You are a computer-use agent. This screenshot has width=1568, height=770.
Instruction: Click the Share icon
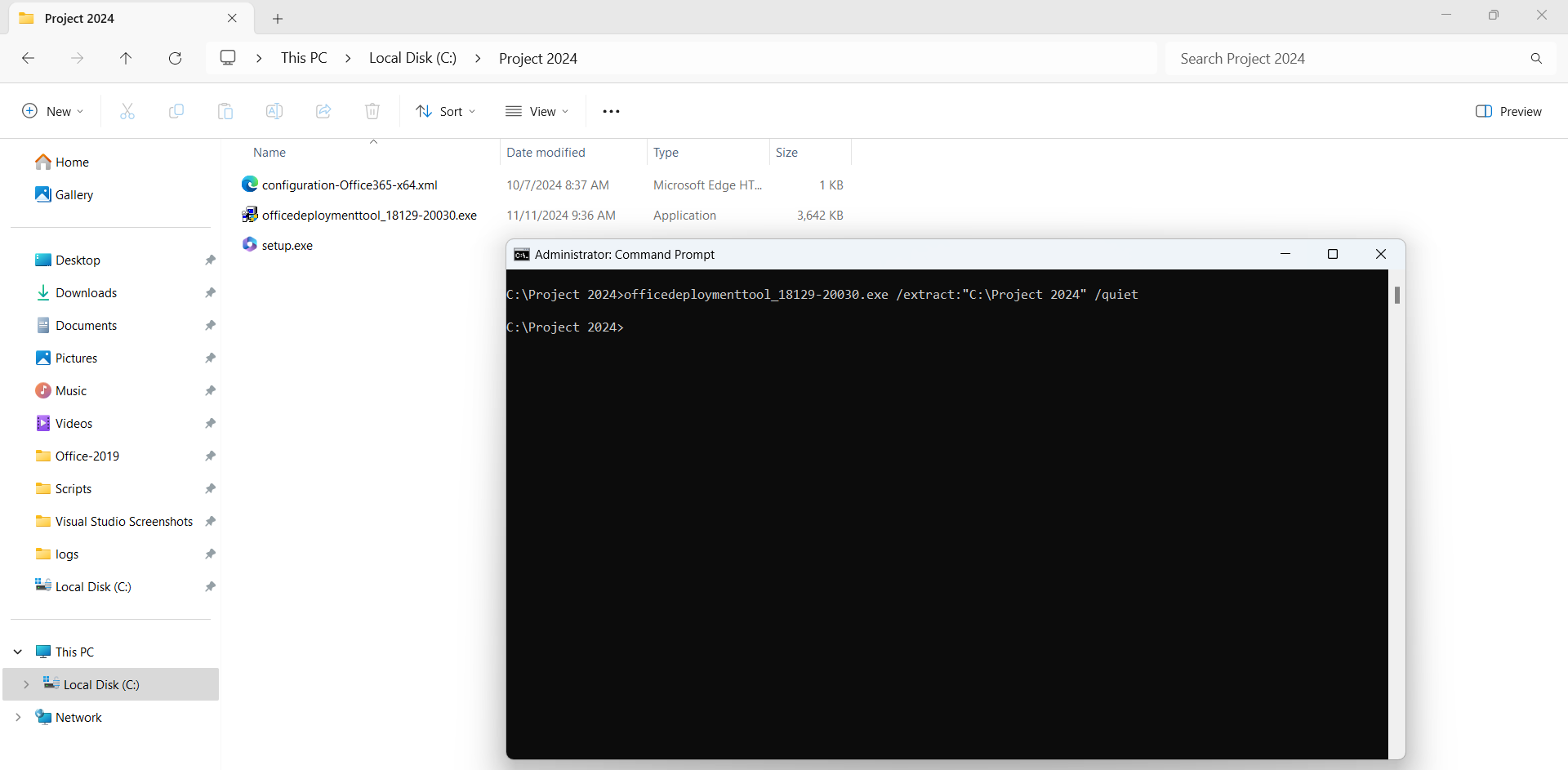pyautogui.click(x=323, y=111)
